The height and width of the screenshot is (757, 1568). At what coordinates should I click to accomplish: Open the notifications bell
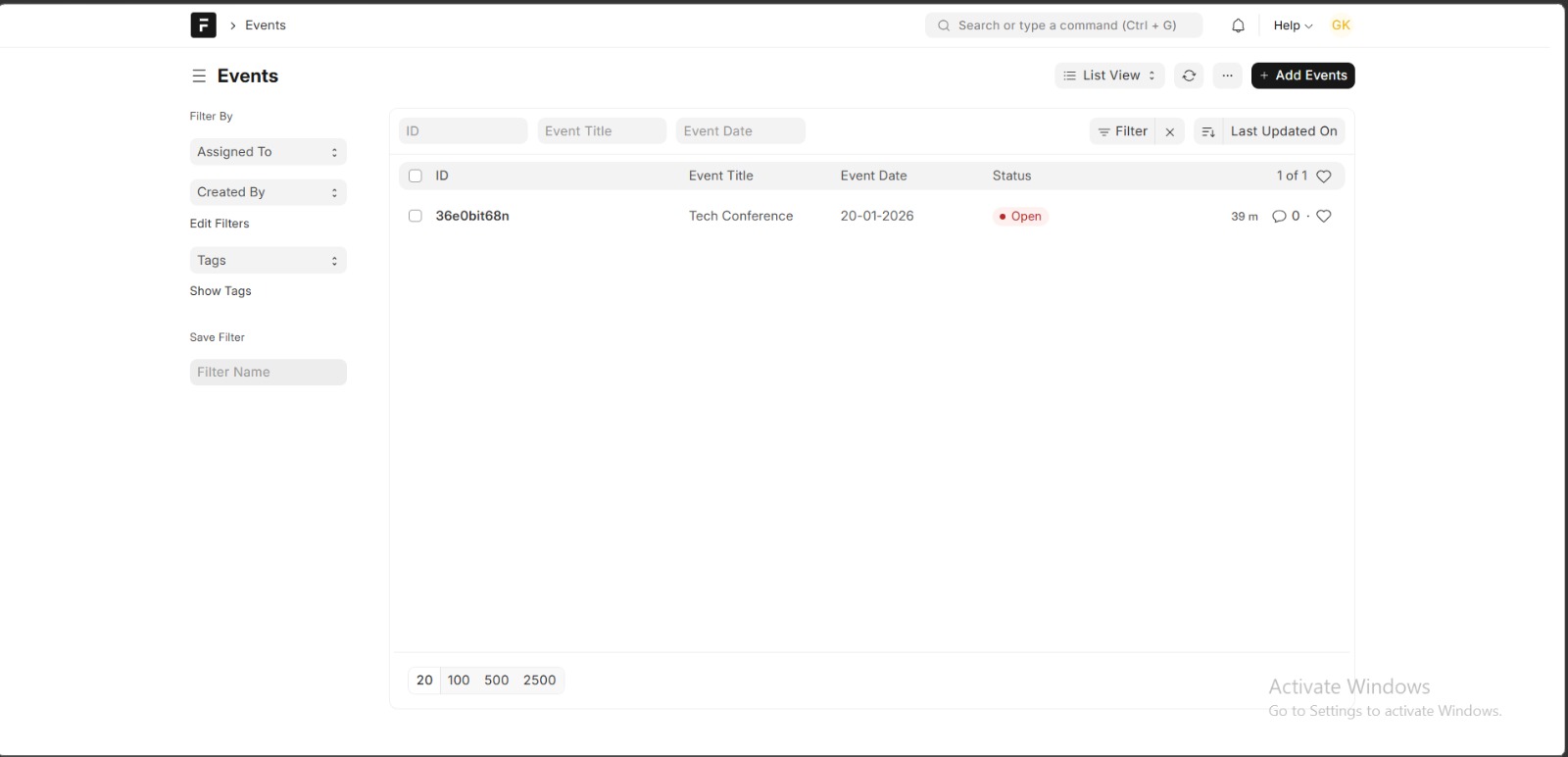click(1238, 25)
